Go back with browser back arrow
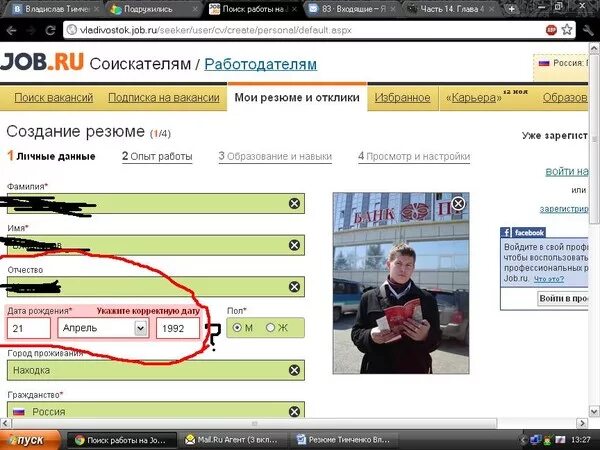Viewport: 600px width, 450px height. 11,30
